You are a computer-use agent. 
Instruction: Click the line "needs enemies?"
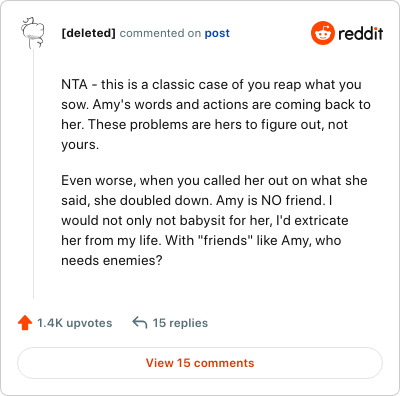pos(112,260)
